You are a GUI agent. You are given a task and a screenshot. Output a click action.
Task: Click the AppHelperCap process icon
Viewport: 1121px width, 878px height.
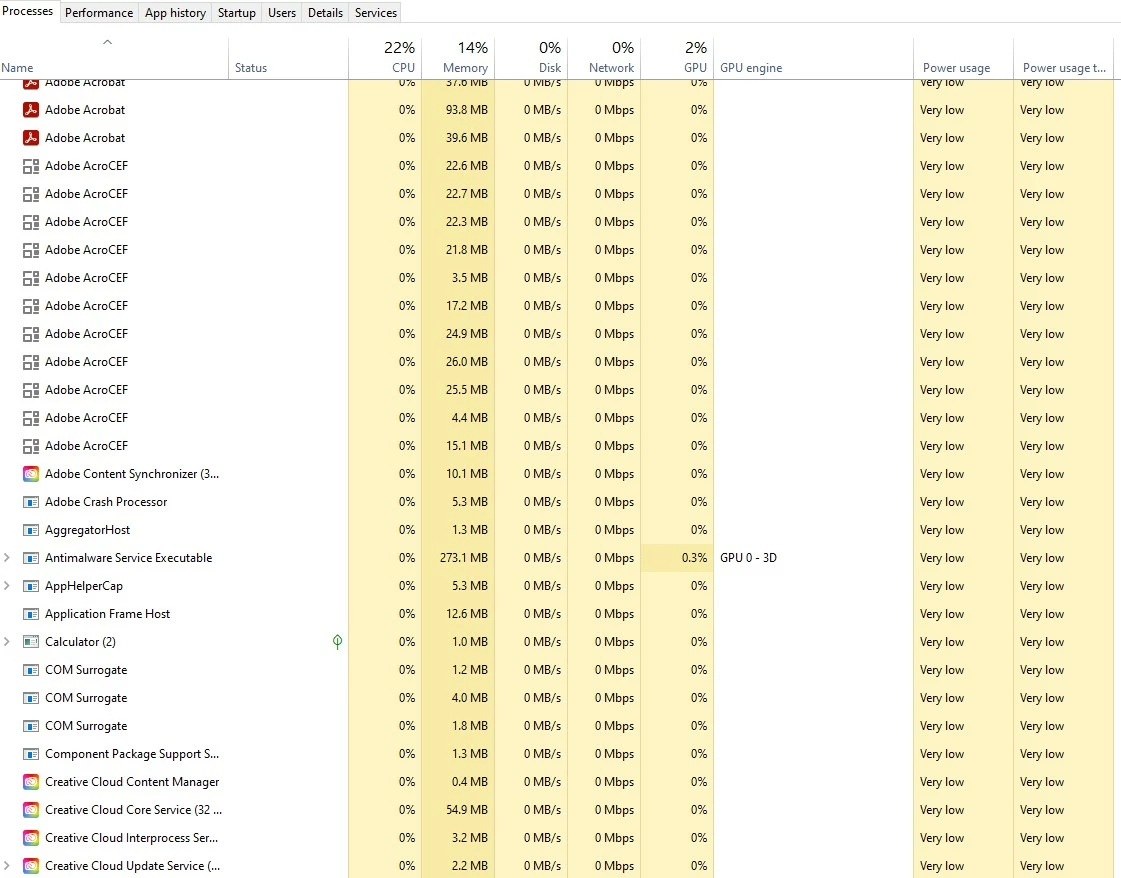coord(31,586)
